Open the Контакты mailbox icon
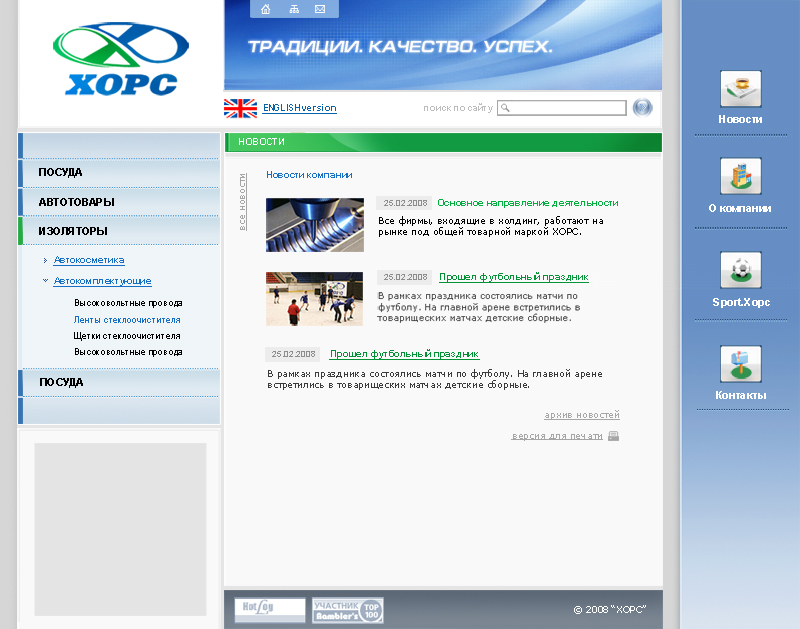The width and height of the screenshot is (800, 629). pyautogui.click(x=740, y=364)
